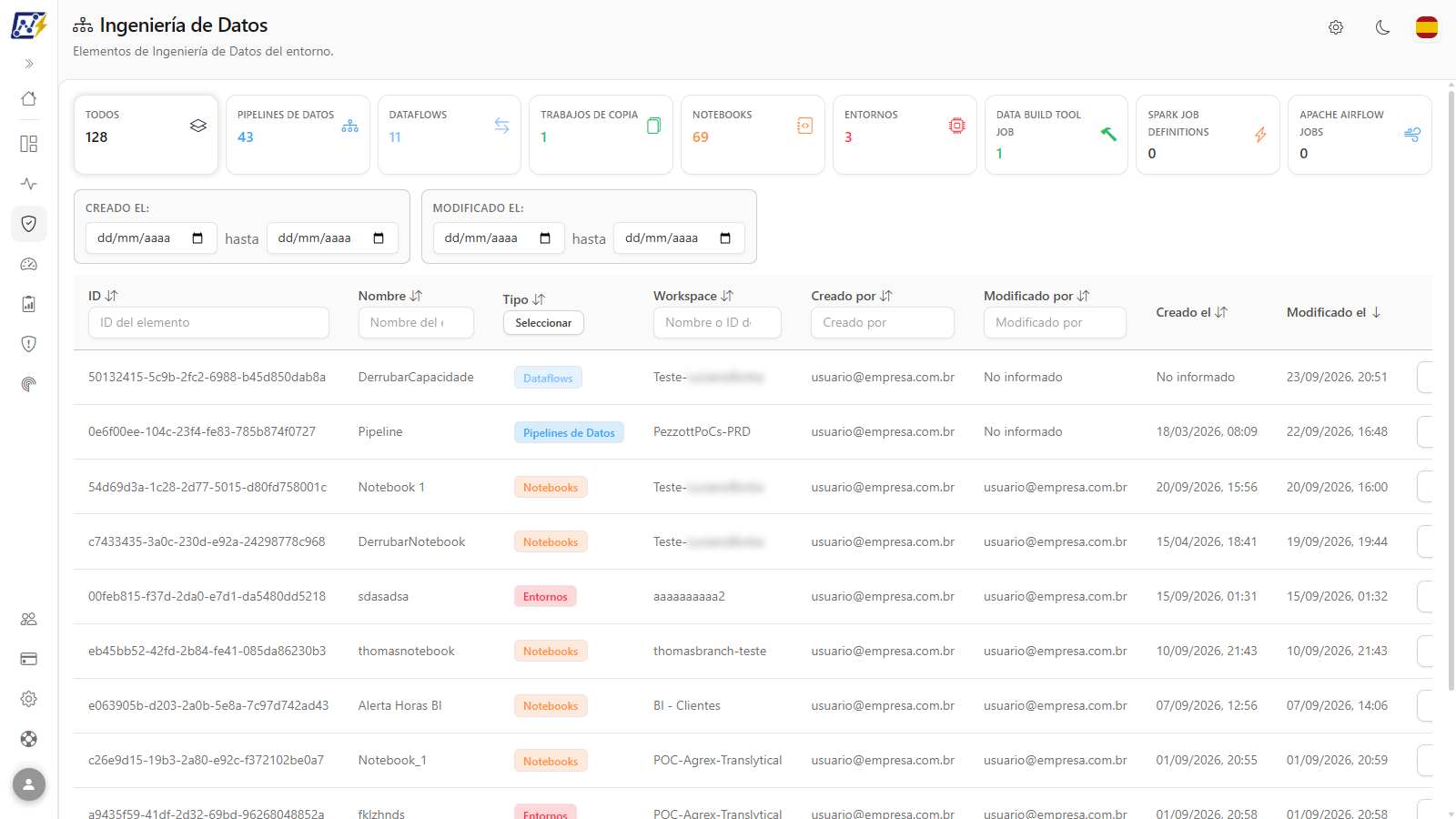The height and width of the screenshot is (819, 1456).
Task: Focus the Modificado por filter field
Action: 1055,323
